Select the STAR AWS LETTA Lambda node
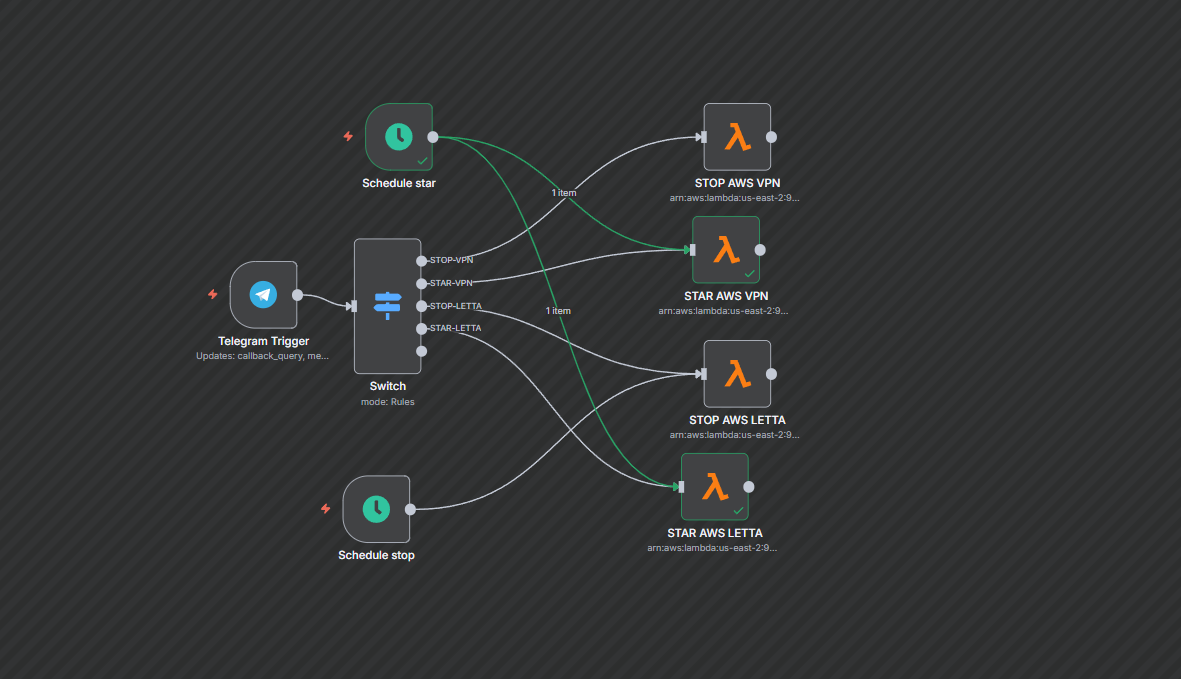Screen dimensions: 1181x679 pos(714,487)
